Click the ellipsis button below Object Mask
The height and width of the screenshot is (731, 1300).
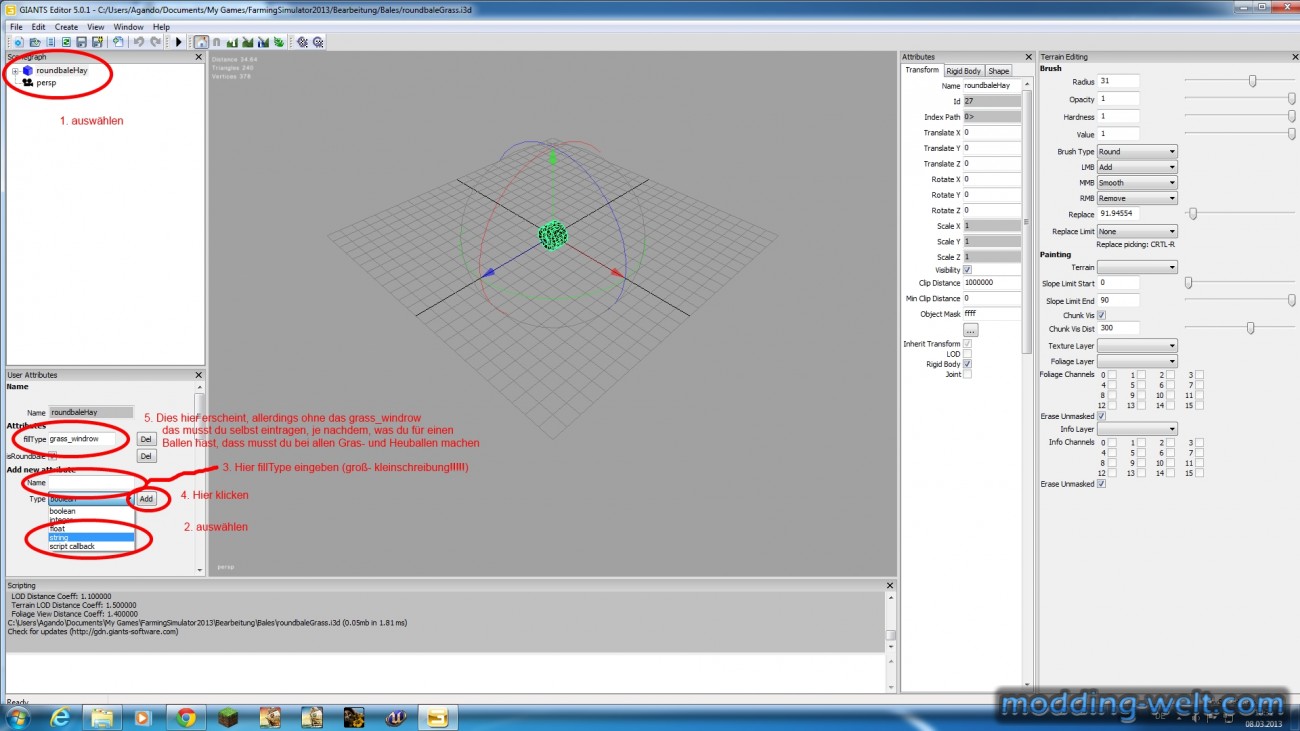(970, 329)
